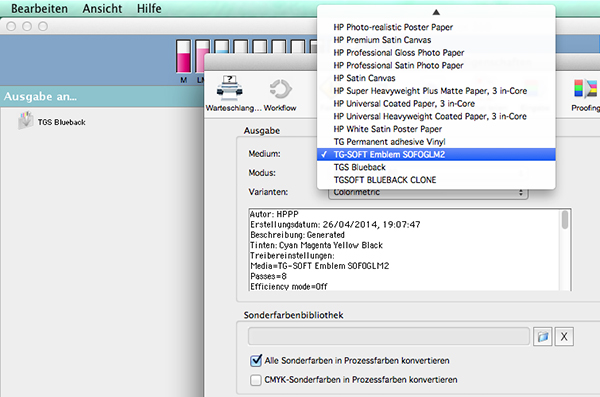This screenshot has width=600, height=397.
Task: Enable CMYK-Sonderfarben in Prozessfarben konvertieren
Action: [x=256, y=380]
